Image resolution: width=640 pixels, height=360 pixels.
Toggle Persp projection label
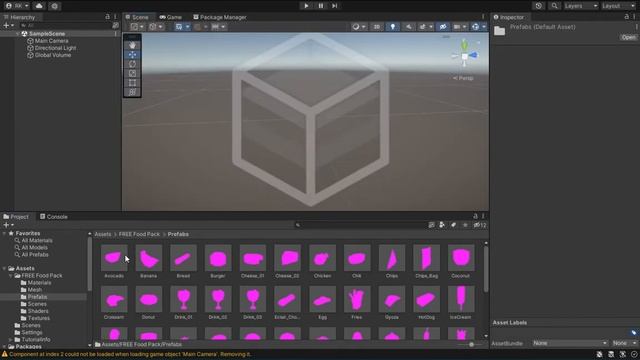(463, 78)
